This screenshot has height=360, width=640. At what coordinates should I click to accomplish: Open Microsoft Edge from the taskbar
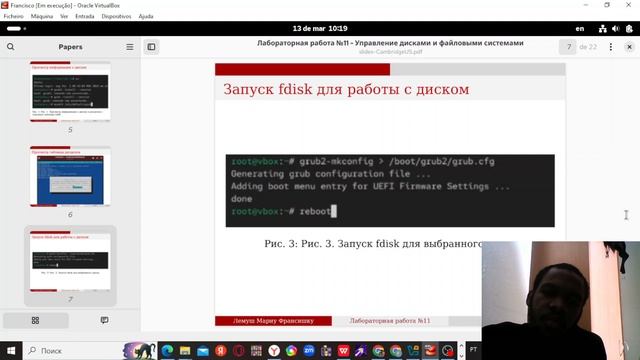coord(167,351)
